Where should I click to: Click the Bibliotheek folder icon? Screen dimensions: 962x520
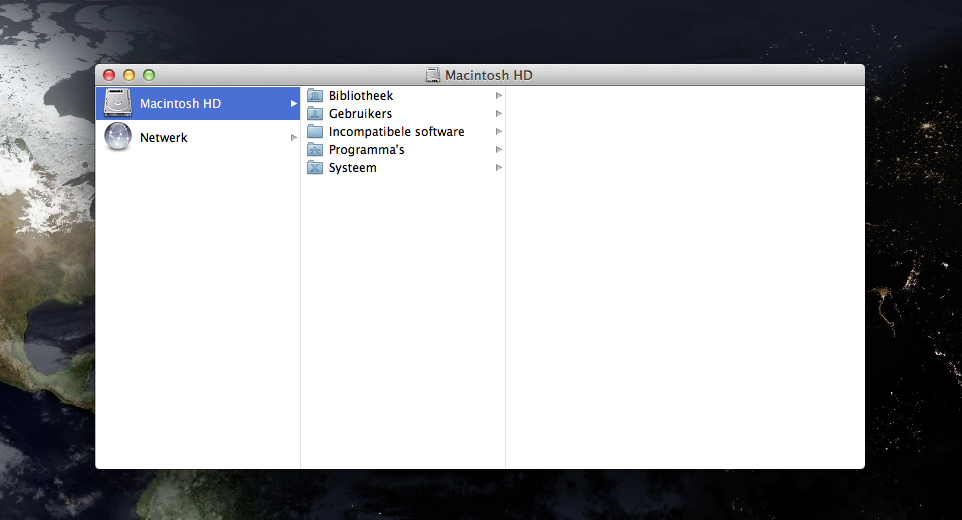(315, 95)
